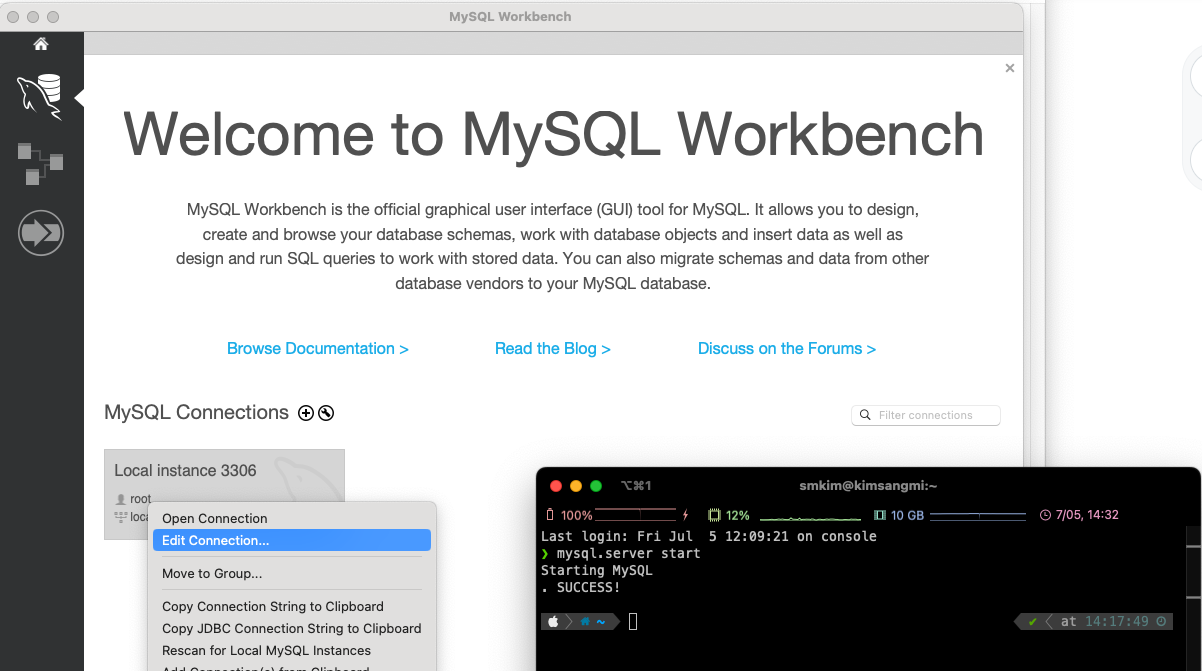1202x671 pixels.
Task: Click the terminal title smkim@kimsangmi:~
Action: [x=868, y=486]
